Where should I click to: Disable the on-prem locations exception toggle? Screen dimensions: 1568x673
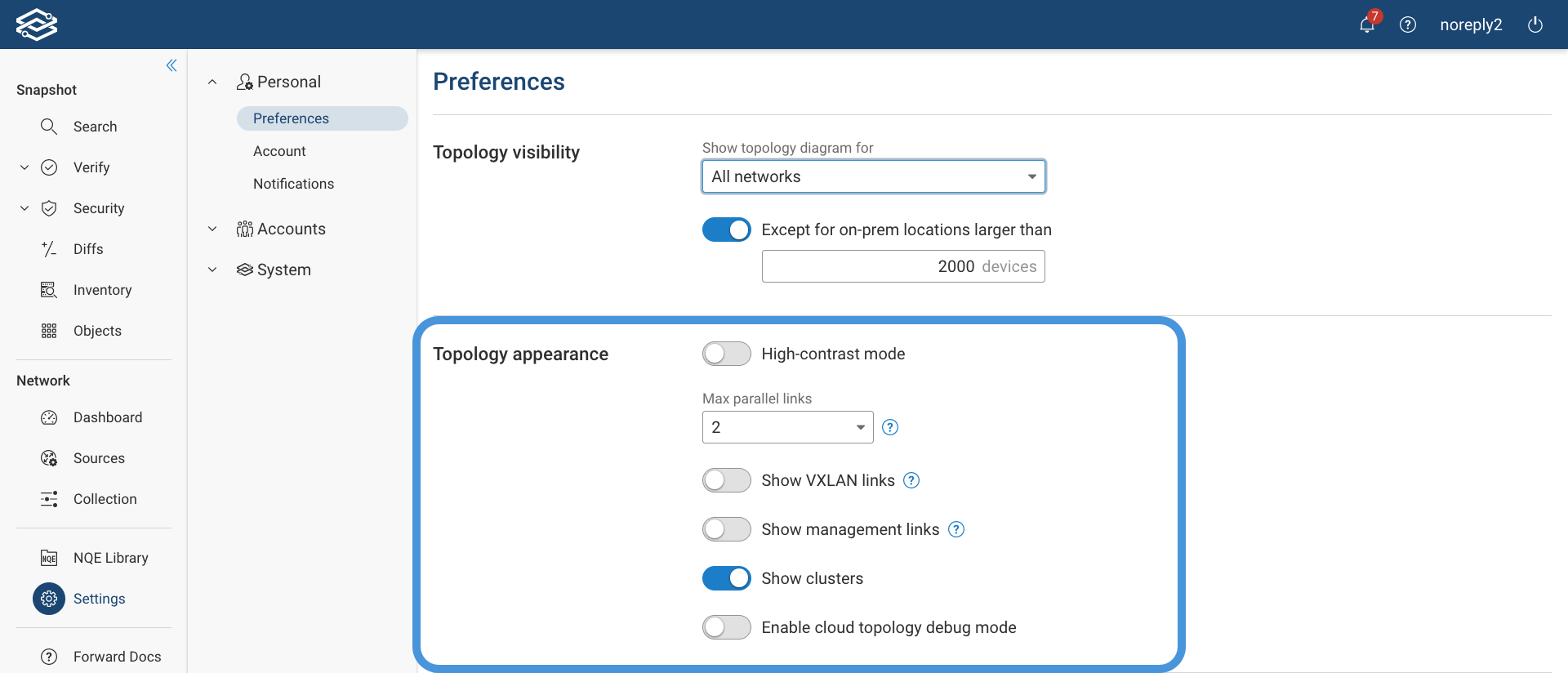coord(727,230)
